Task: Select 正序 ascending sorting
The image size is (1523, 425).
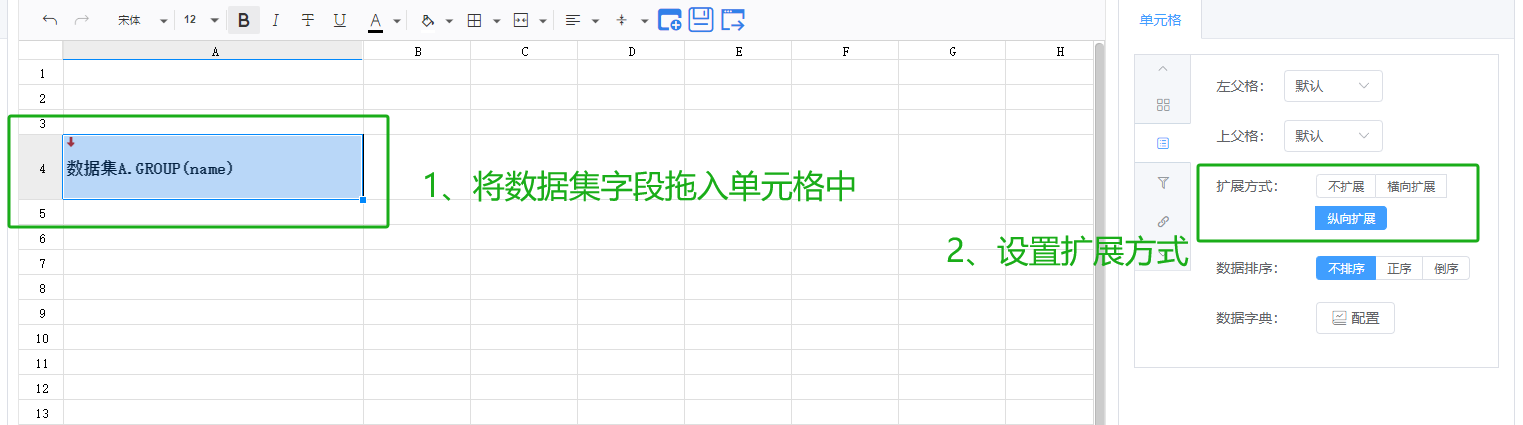Action: tap(1399, 268)
